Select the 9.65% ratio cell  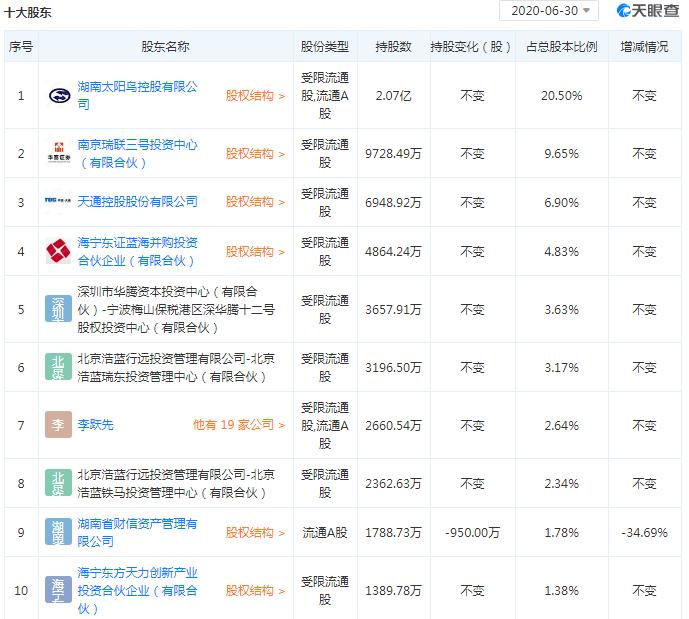tap(562, 154)
